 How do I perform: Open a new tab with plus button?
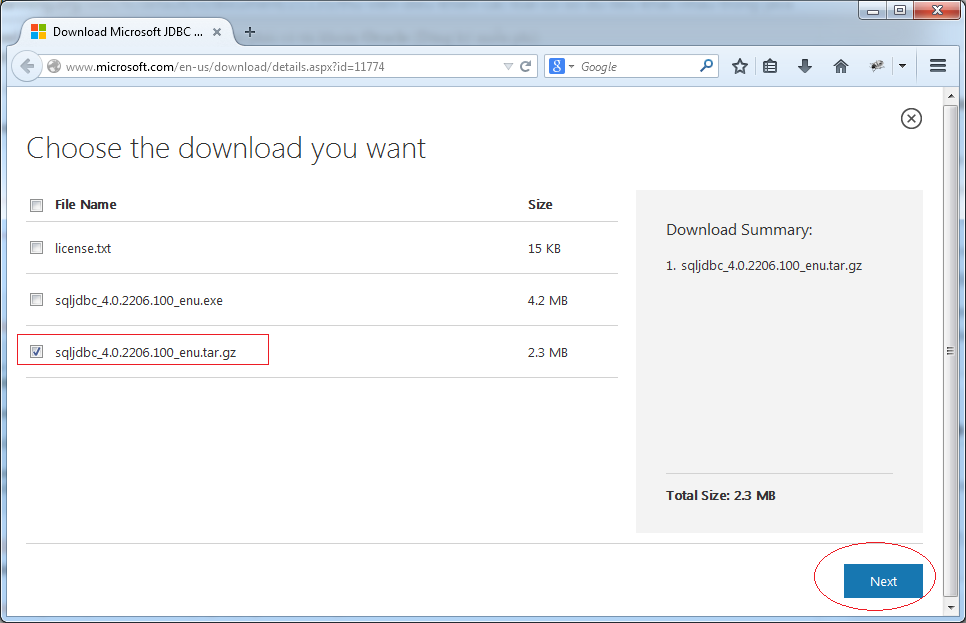250,32
